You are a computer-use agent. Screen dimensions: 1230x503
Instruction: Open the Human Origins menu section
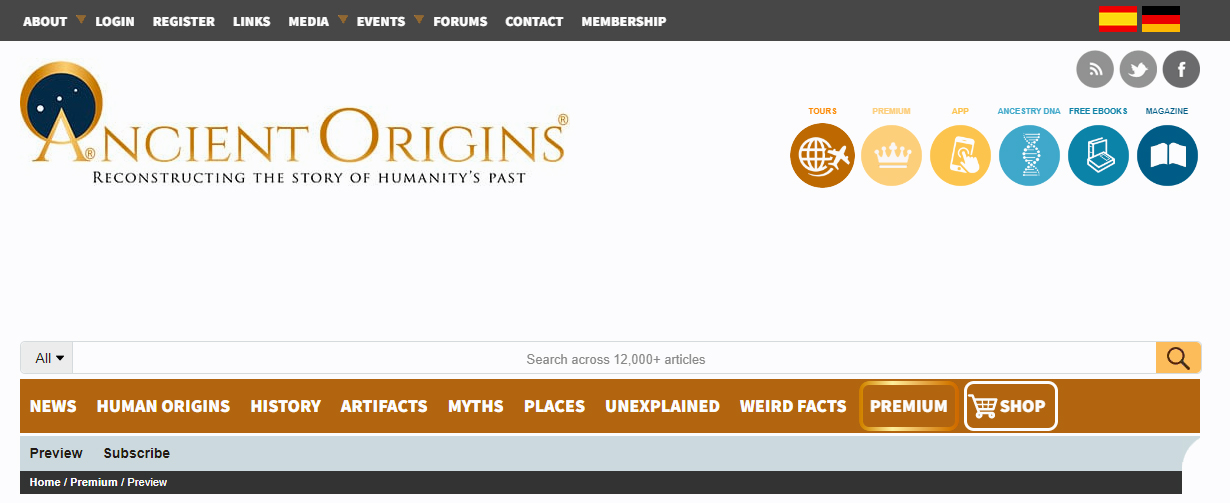(x=163, y=406)
